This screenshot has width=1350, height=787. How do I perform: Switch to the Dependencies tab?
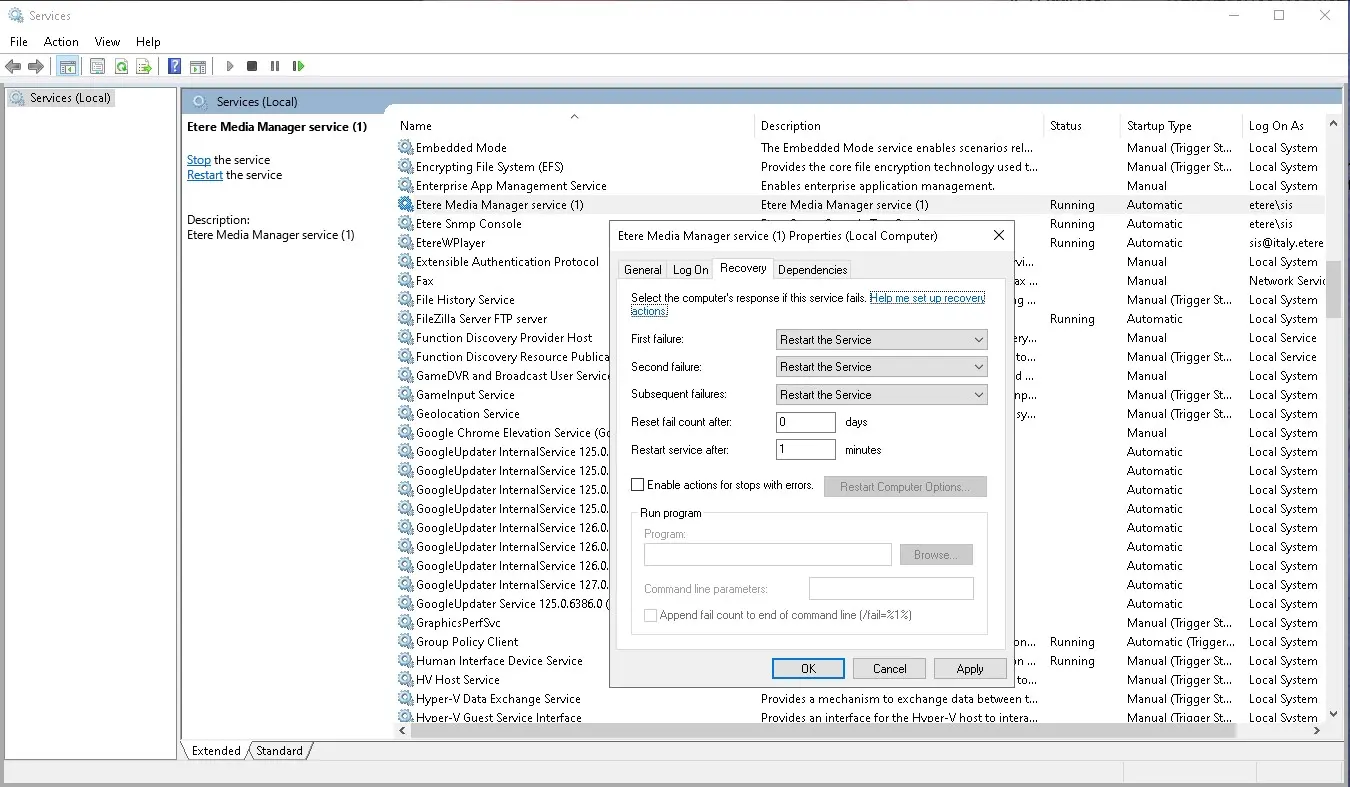(x=812, y=270)
